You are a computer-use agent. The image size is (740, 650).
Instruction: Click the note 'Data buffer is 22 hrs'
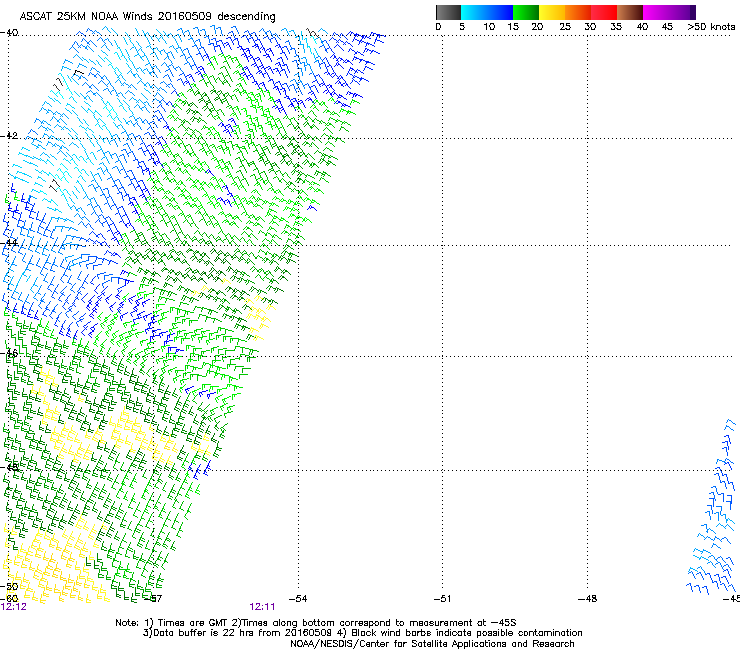(204, 633)
